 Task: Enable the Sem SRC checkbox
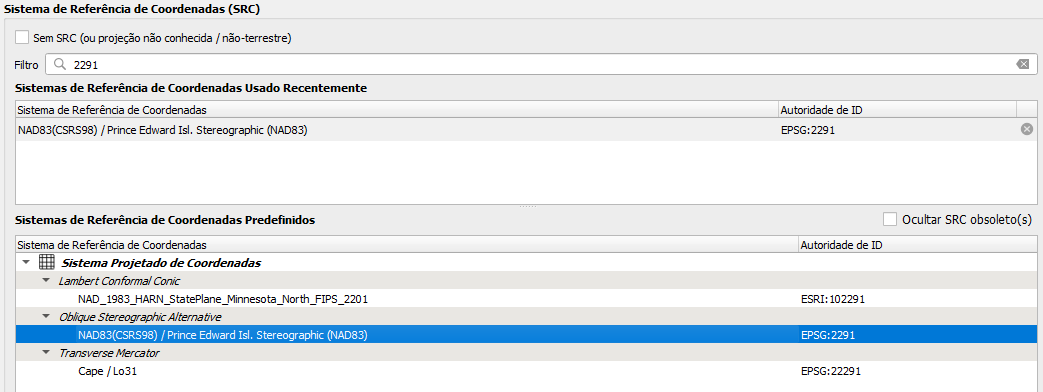coord(22,37)
